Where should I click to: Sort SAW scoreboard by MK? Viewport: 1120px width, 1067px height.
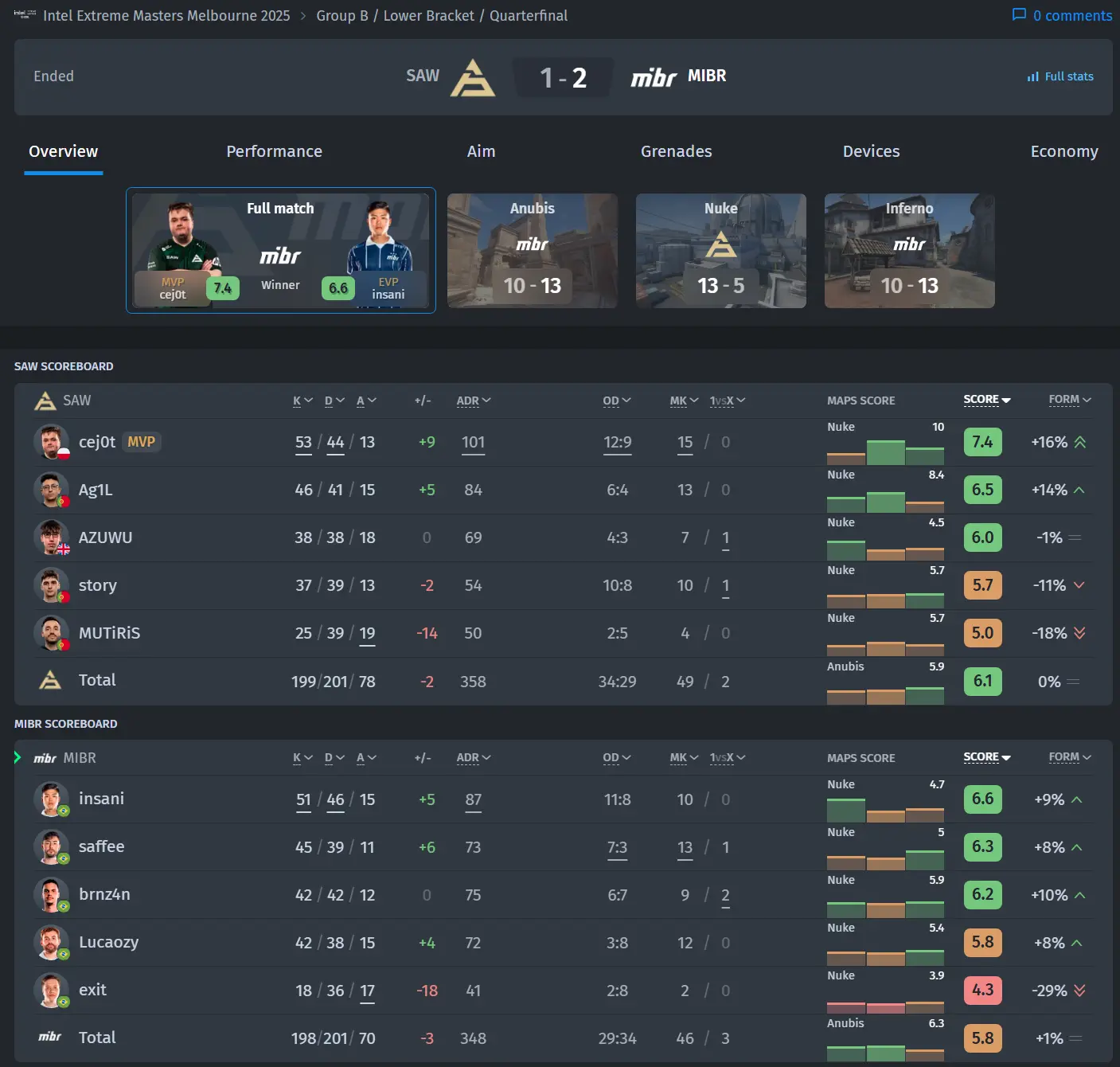tap(685, 401)
